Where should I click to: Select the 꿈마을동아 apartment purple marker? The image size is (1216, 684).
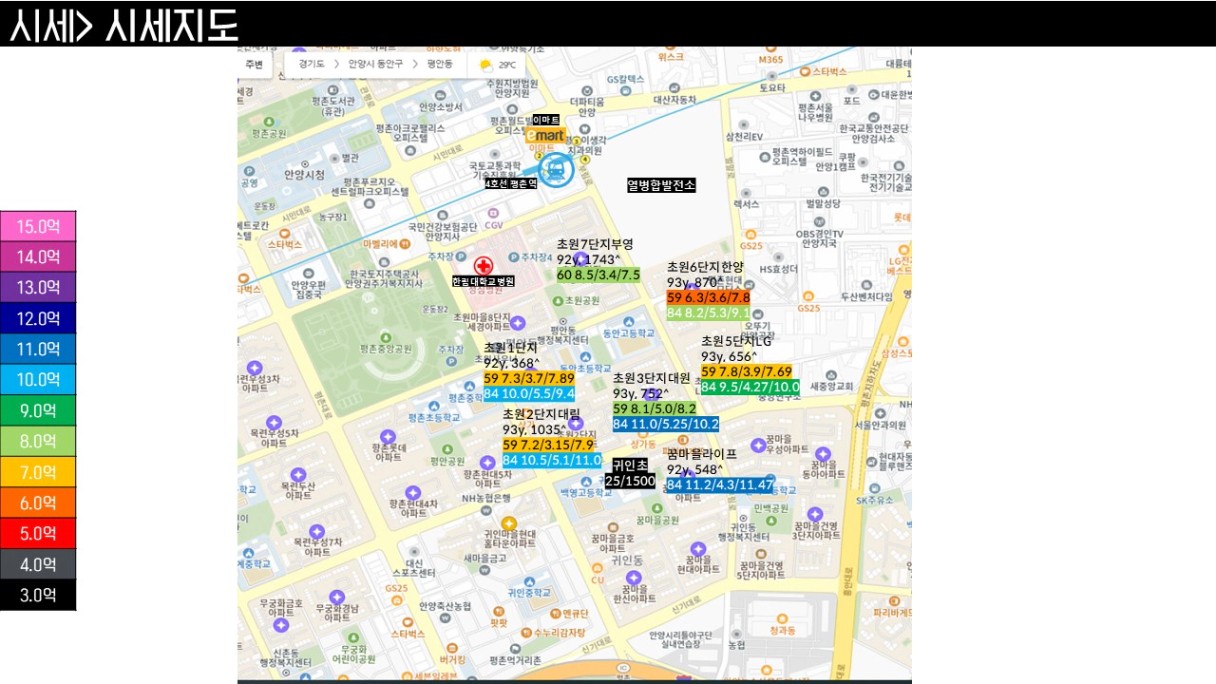point(825,452)
